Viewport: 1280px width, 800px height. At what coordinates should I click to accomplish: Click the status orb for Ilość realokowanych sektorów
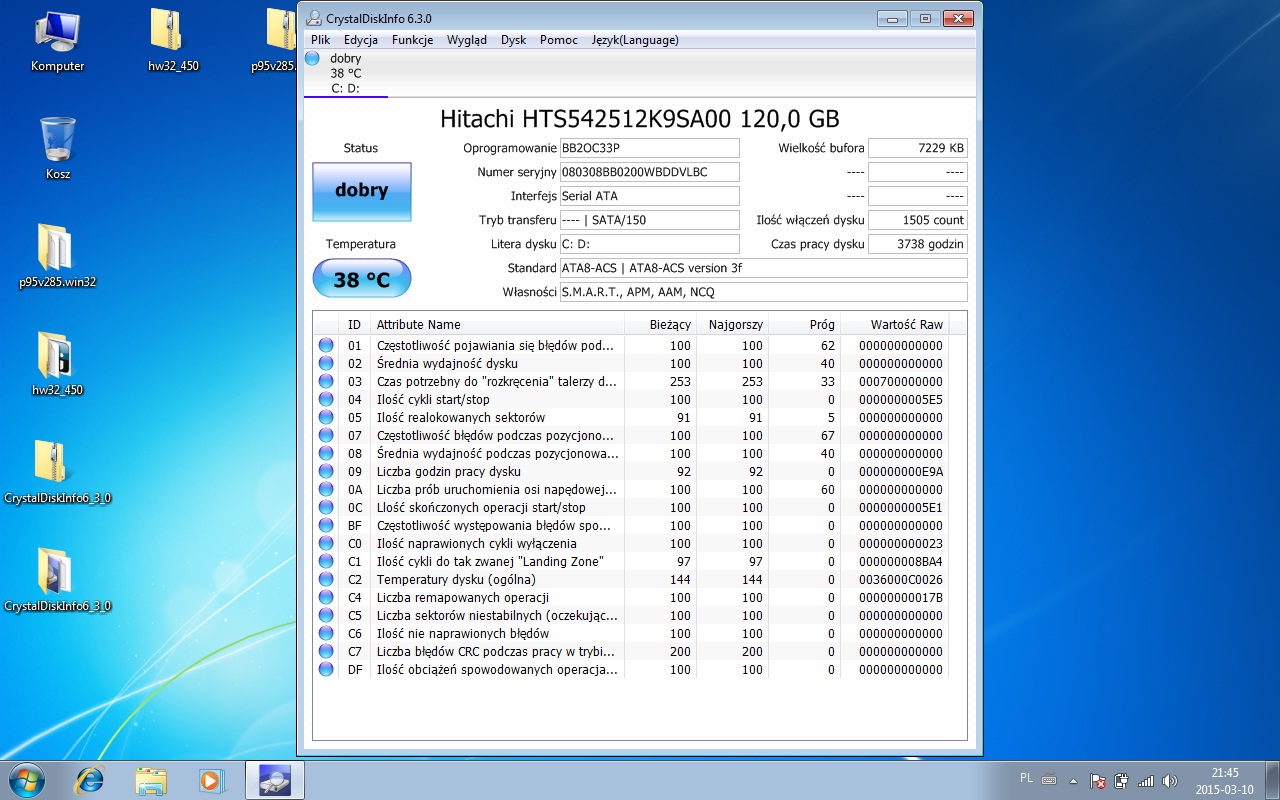pos(326,417)
